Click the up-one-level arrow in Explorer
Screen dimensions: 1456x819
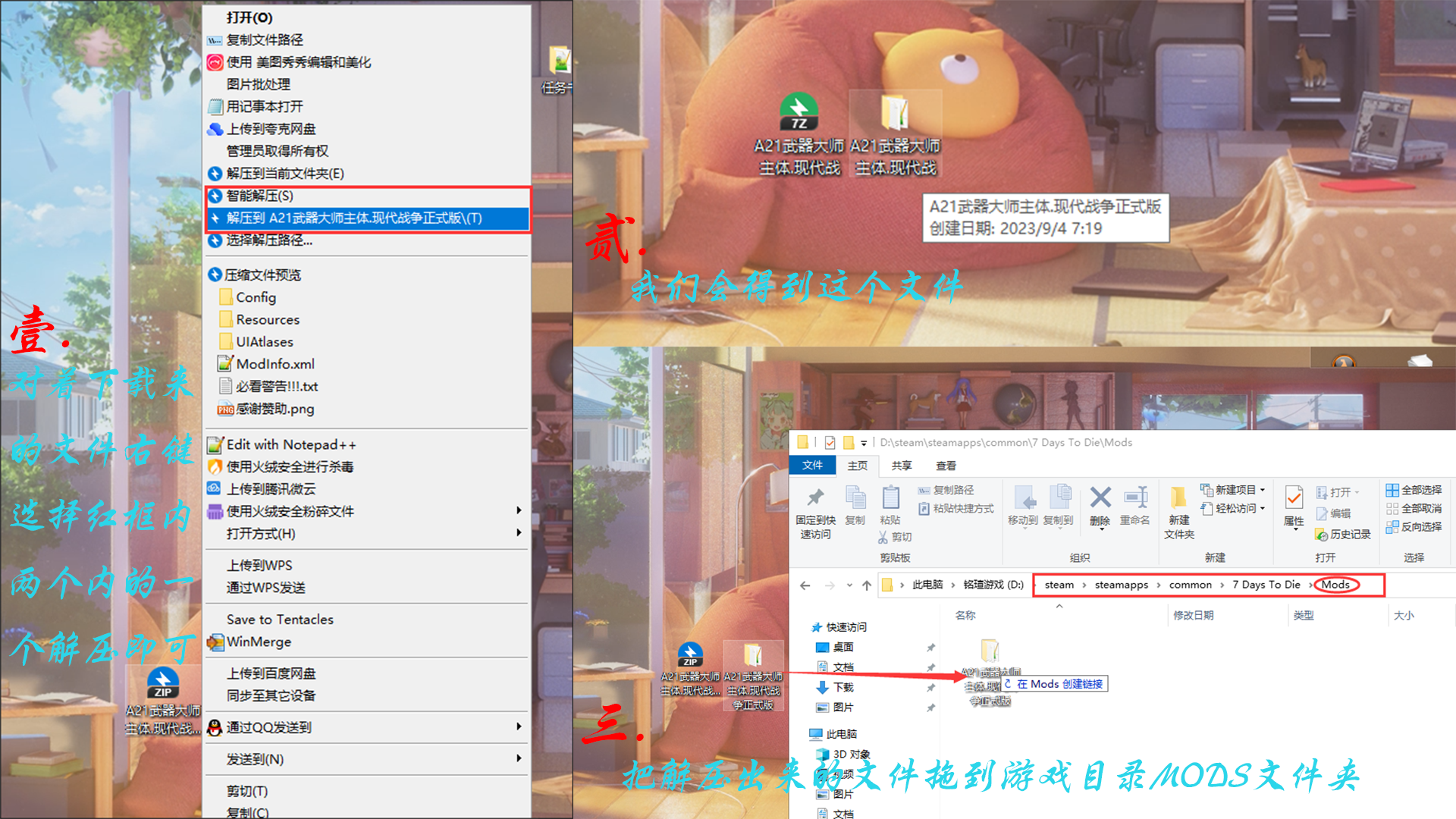tap(867, 585)
